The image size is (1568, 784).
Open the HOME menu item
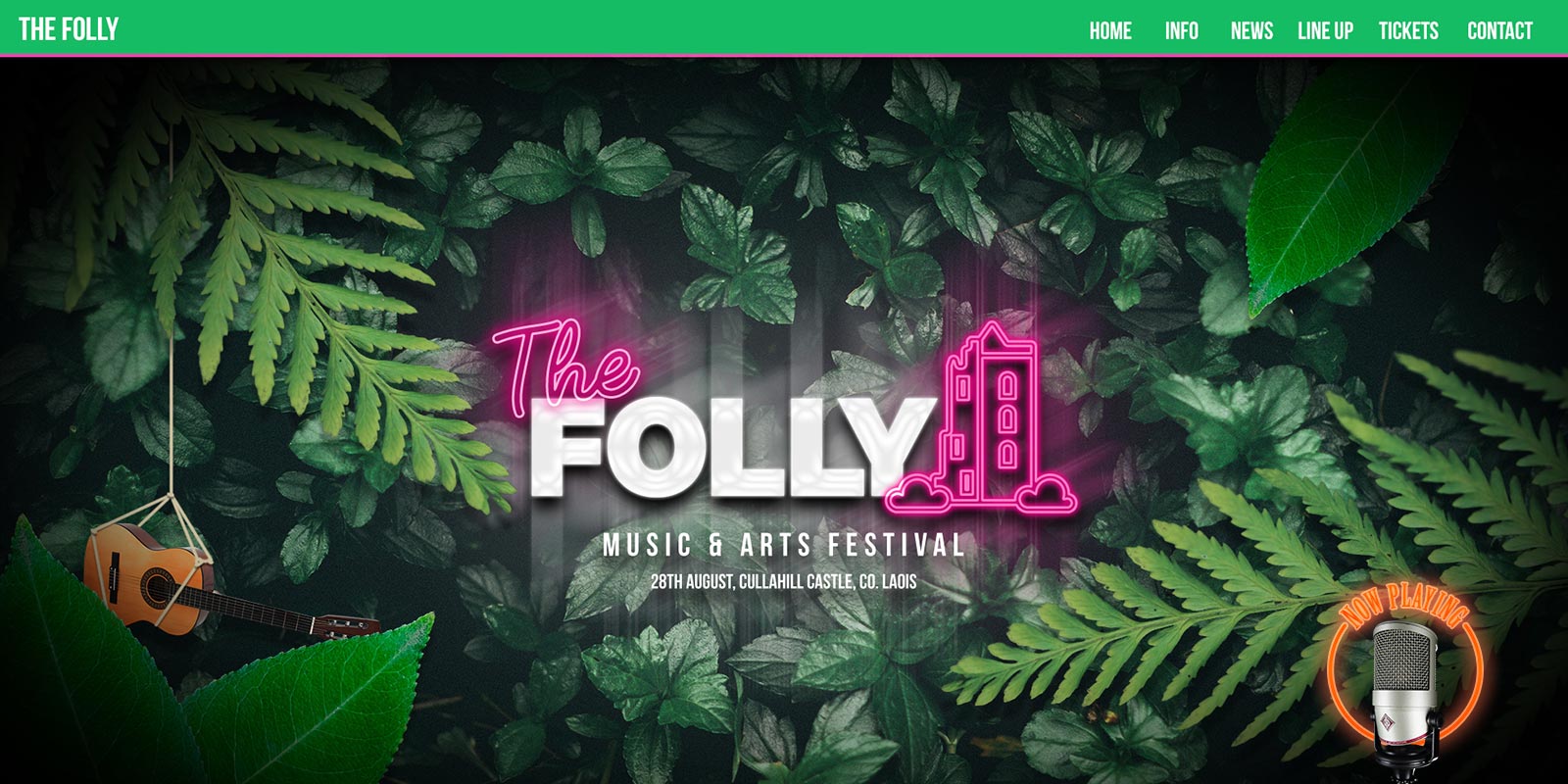tap(1110, 30)
